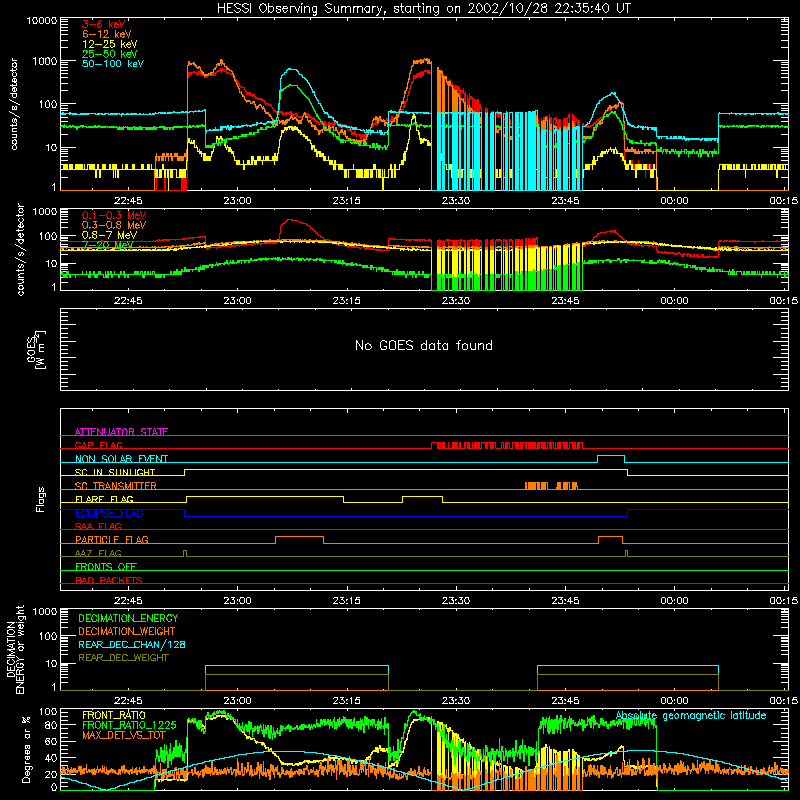This screenshot has width=800, height=800.
Task: Select the FLARE_FLAG label
Action: click(x=104, y=499)
